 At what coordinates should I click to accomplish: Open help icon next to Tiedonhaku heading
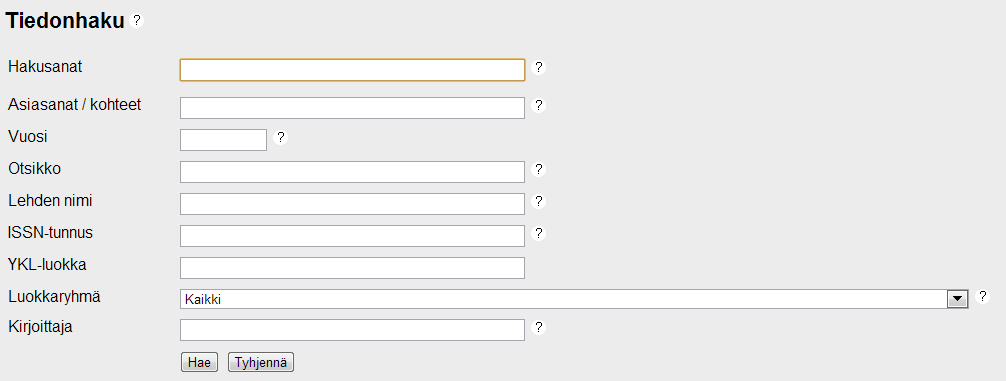pyautogui.click(x=136, y=21)
